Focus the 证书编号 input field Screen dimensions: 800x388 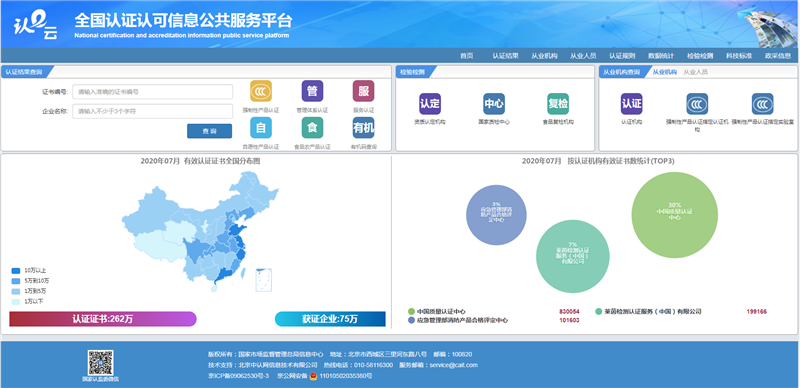pyautogui.click(x=153, y=92)
